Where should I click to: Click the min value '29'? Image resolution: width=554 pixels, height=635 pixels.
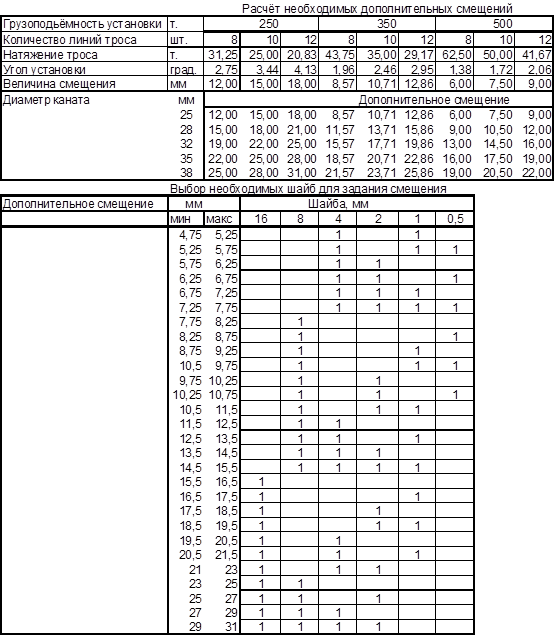point(195,626)
